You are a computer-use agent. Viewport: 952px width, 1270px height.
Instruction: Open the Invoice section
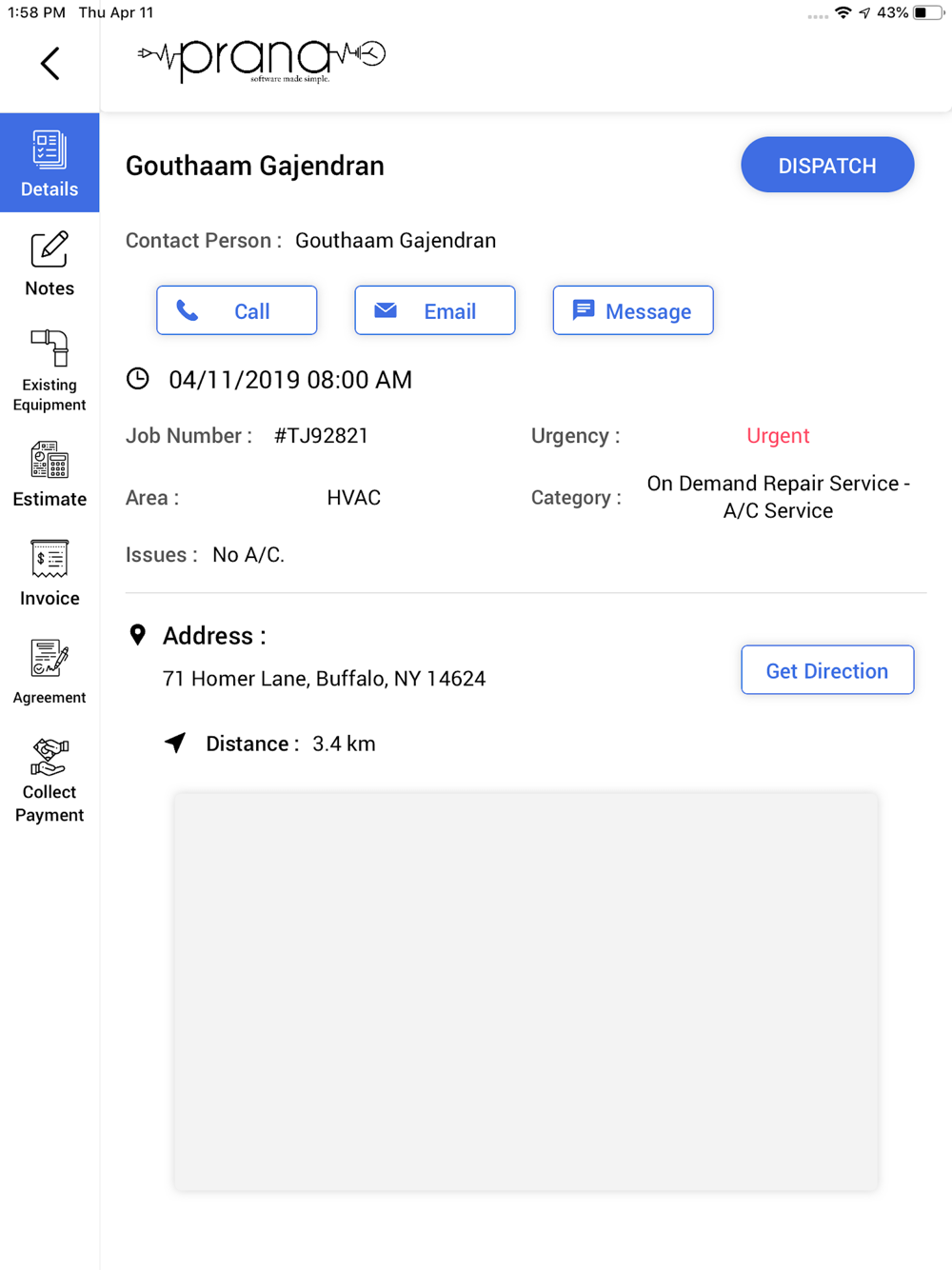click(x=50, y=573)
